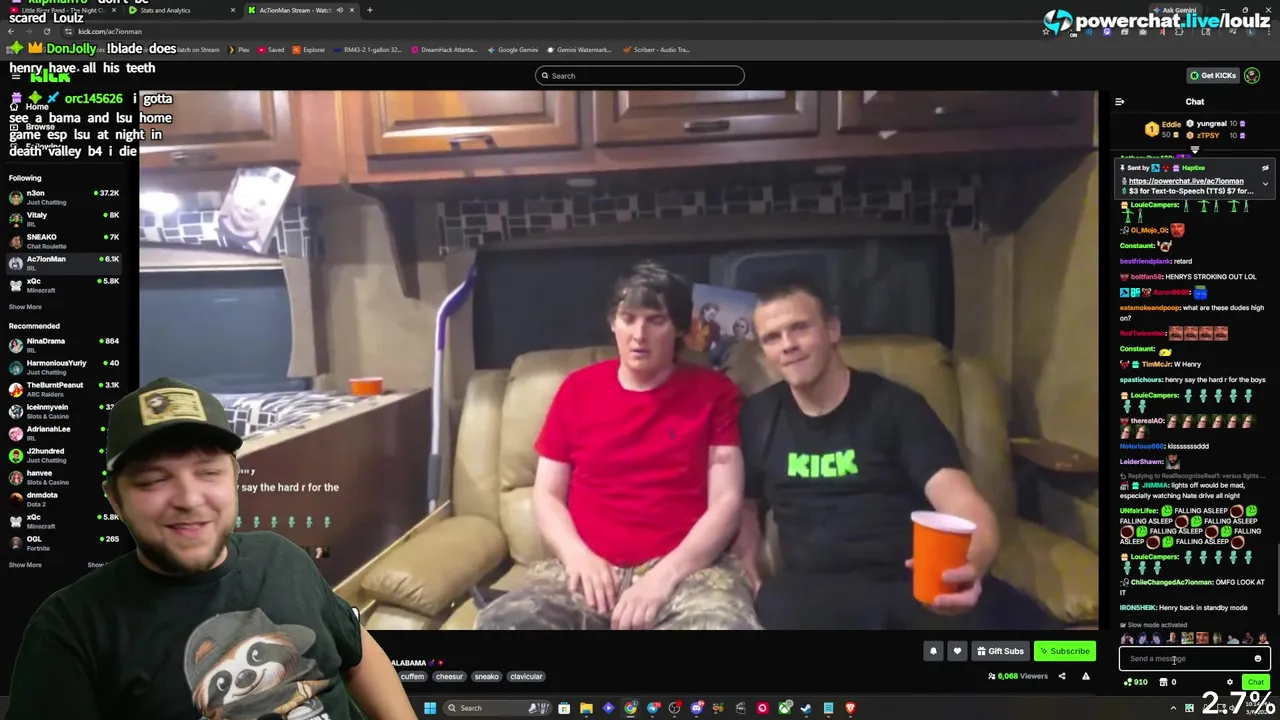Hide the pinned message with the eye-slash icon

(x=1265, y=168)
